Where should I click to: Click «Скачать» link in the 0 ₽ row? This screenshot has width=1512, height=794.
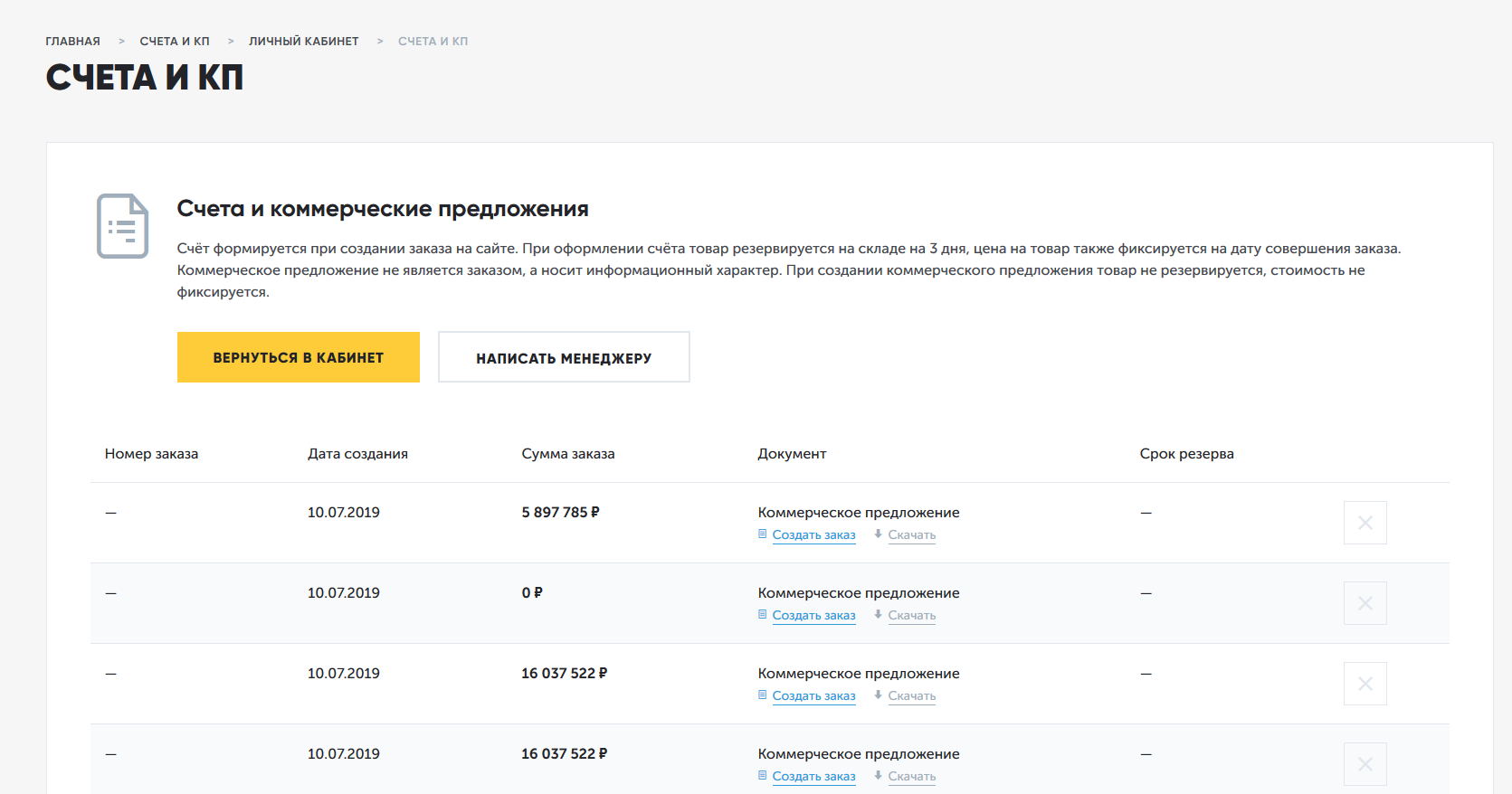point(911,616)
